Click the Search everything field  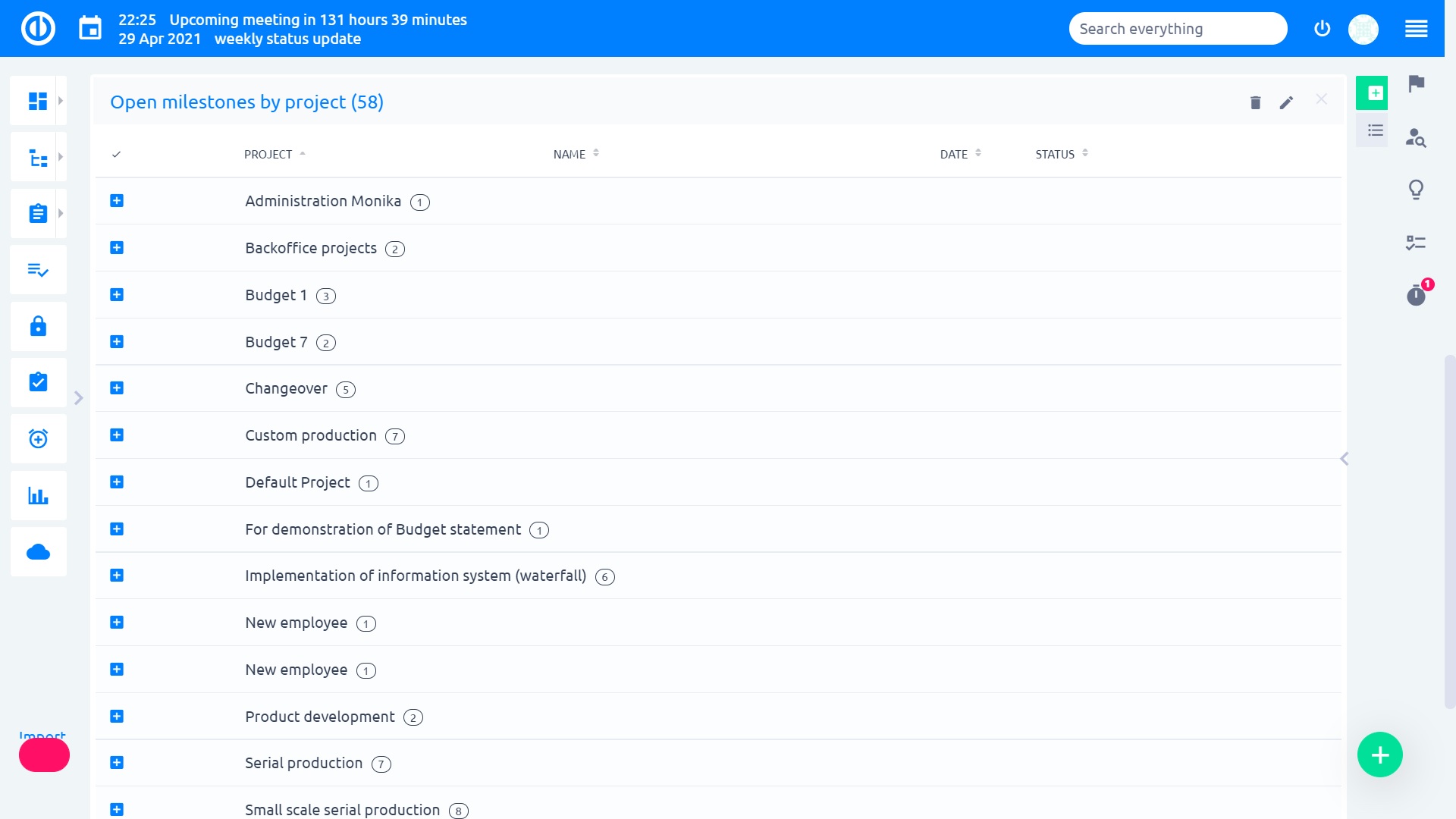click(1177, 29)
